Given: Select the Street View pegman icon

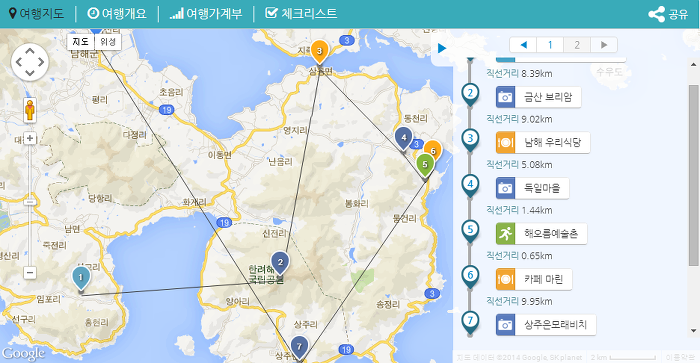Looking at the screenshot, I should (x=30, y=110).
